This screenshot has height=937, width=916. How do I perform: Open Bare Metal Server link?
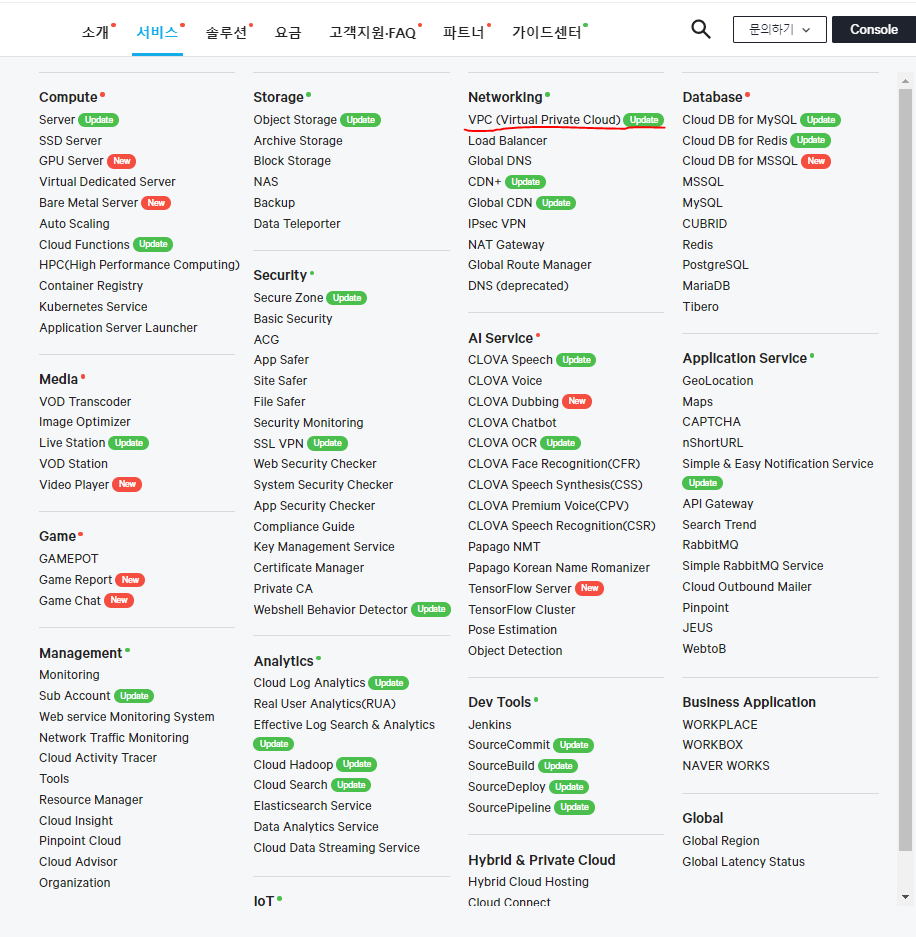click(x=88, y=203)
